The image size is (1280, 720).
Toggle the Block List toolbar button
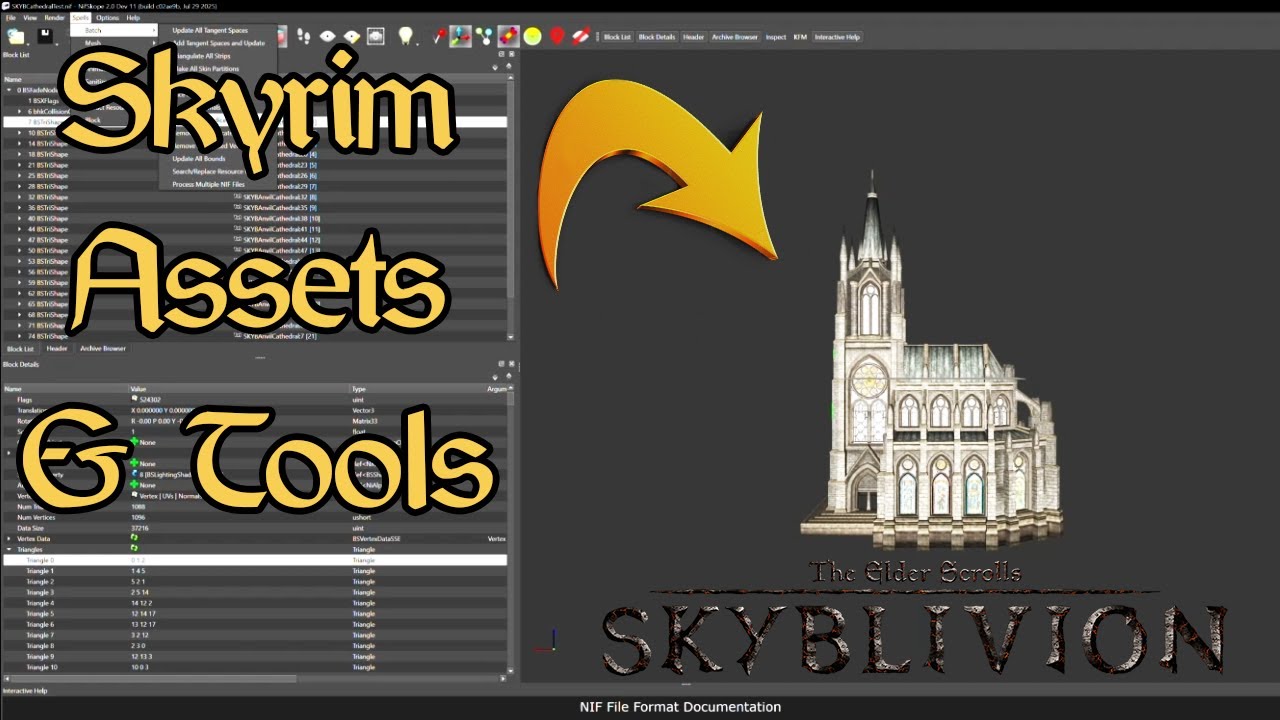point(617,37)
